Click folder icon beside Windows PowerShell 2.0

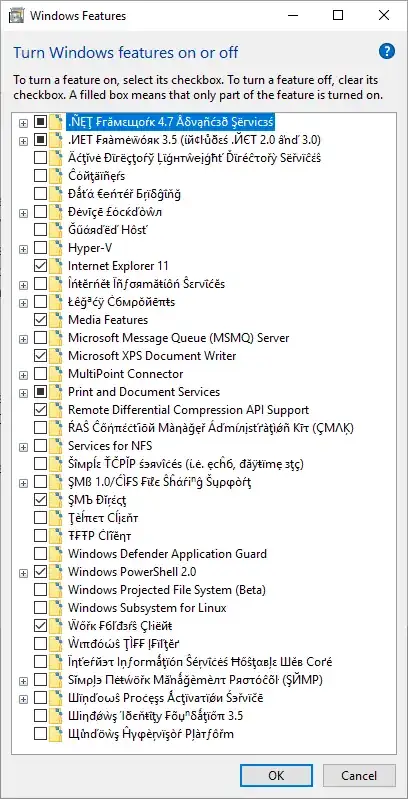click(x=57, y=572)
